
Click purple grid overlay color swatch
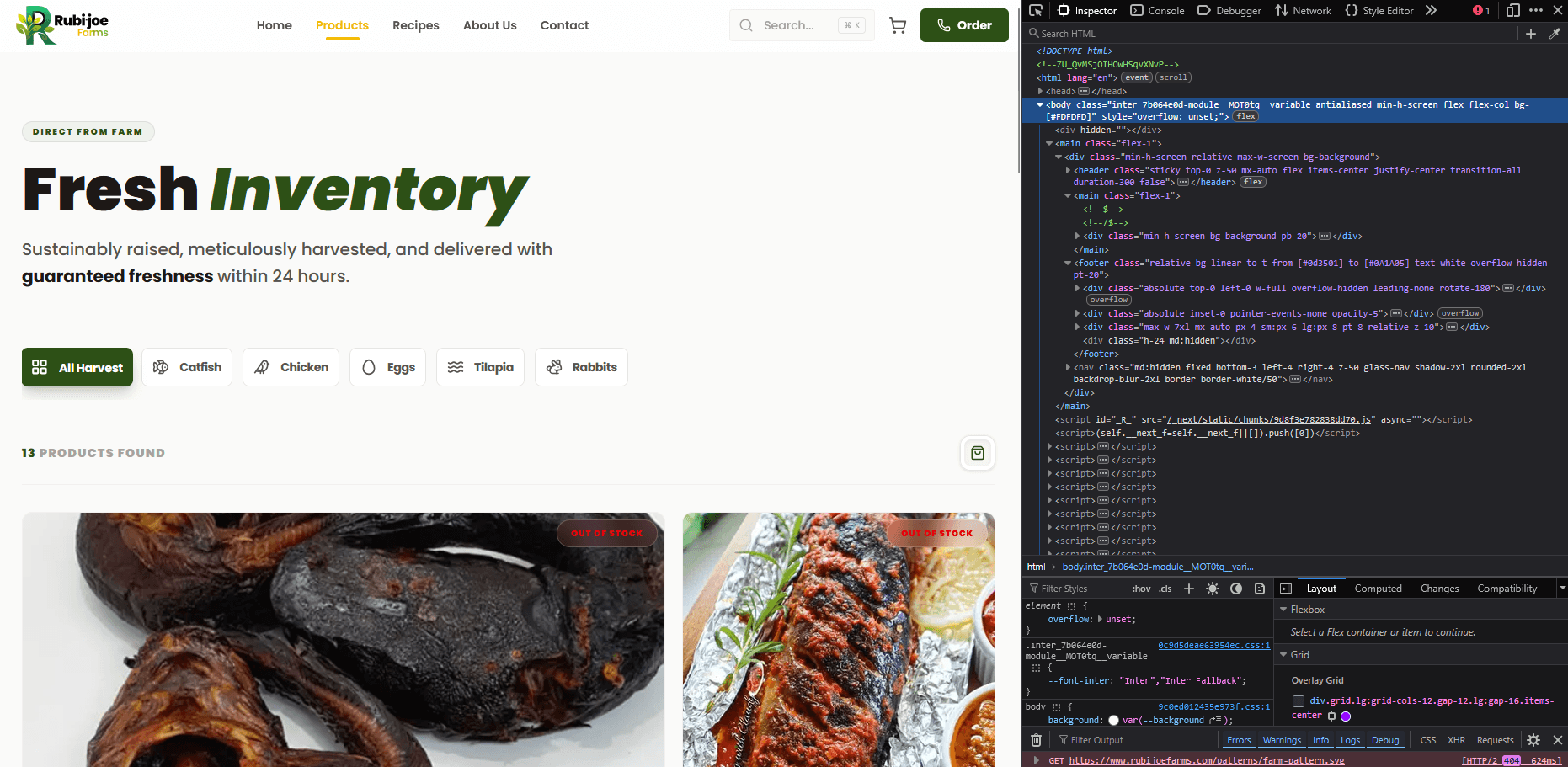(x=1346, y=716)
